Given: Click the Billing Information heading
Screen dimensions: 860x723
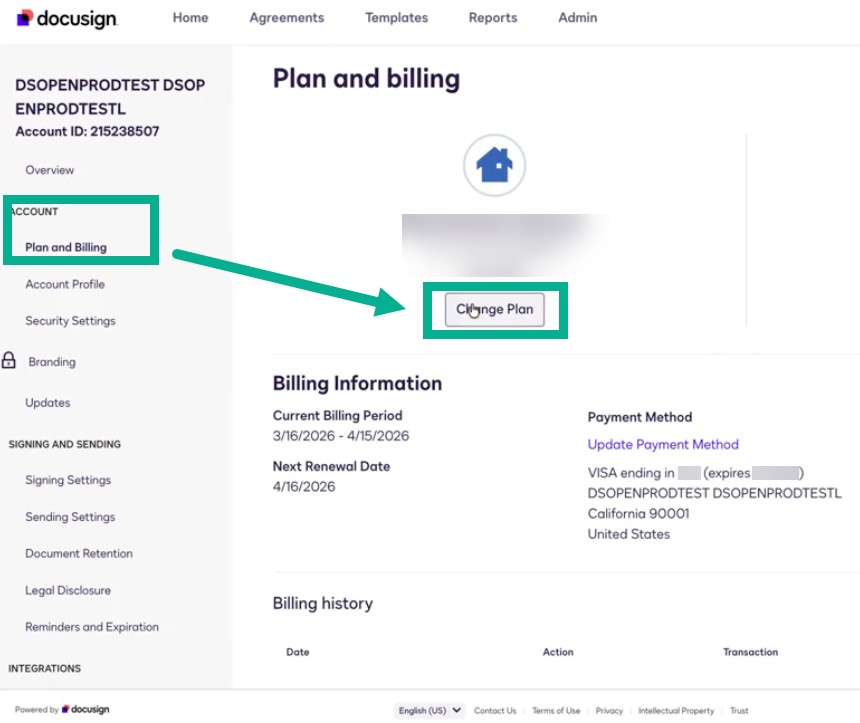Looking at the screenshot, I should coord(357,383).
